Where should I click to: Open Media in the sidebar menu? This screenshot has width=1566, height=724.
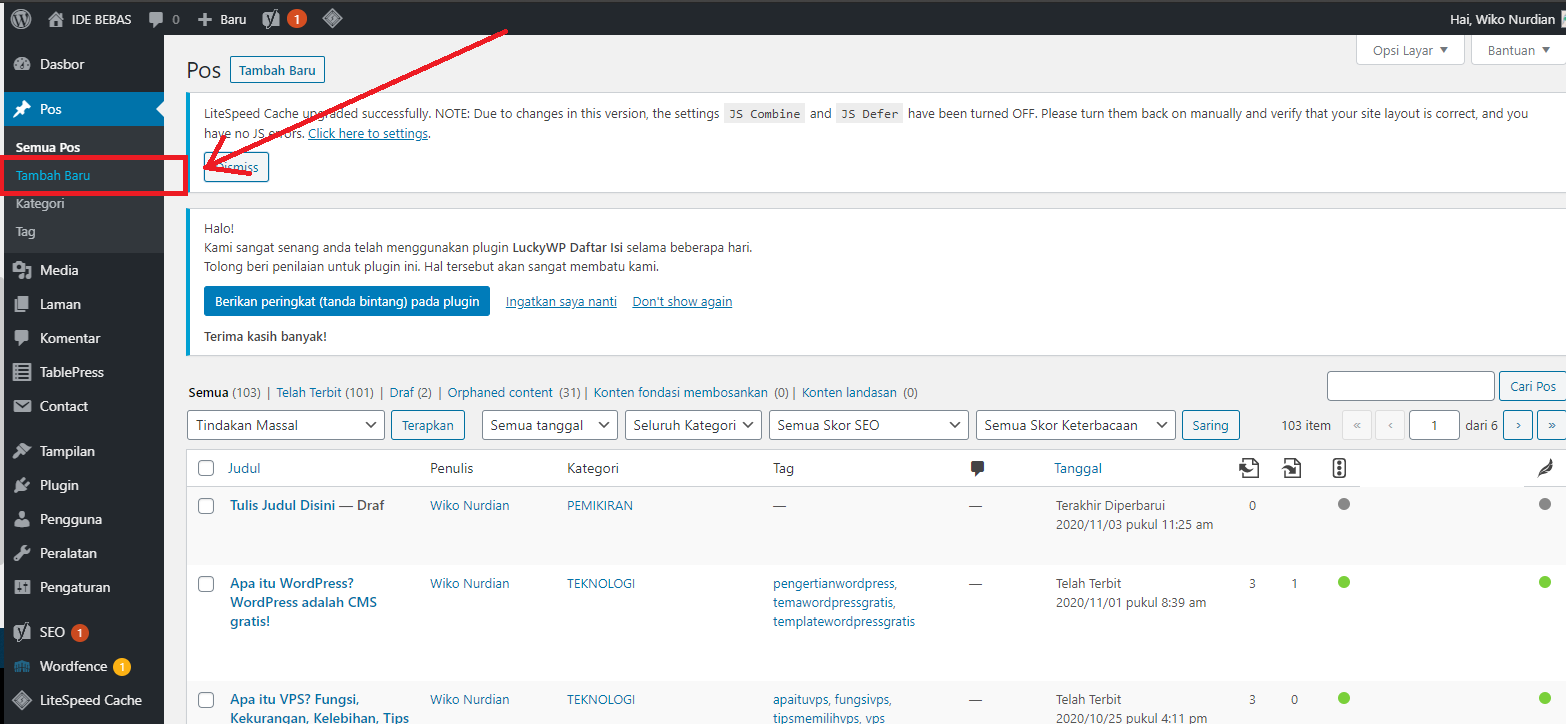click(59, 270)
